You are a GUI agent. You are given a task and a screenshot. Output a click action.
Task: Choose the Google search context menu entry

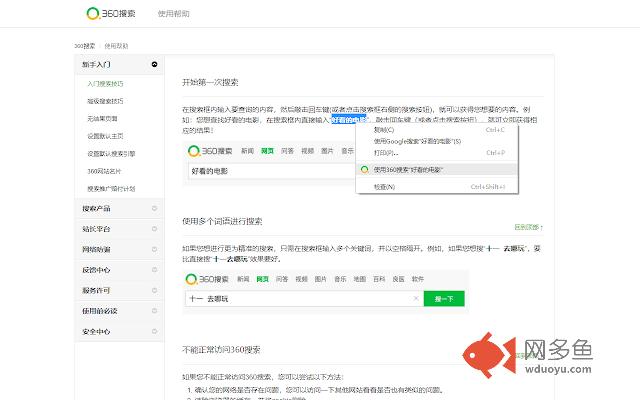point(437,141)
